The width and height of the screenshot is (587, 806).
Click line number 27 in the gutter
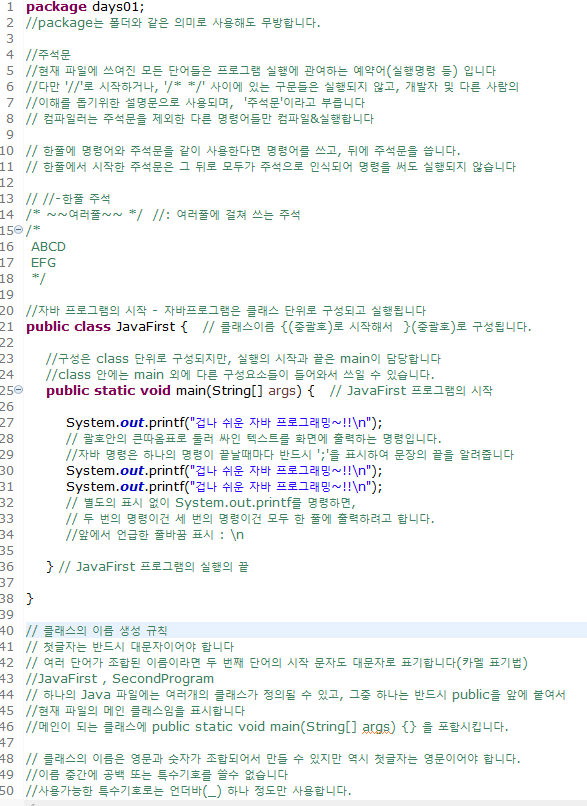pos(7,423)
